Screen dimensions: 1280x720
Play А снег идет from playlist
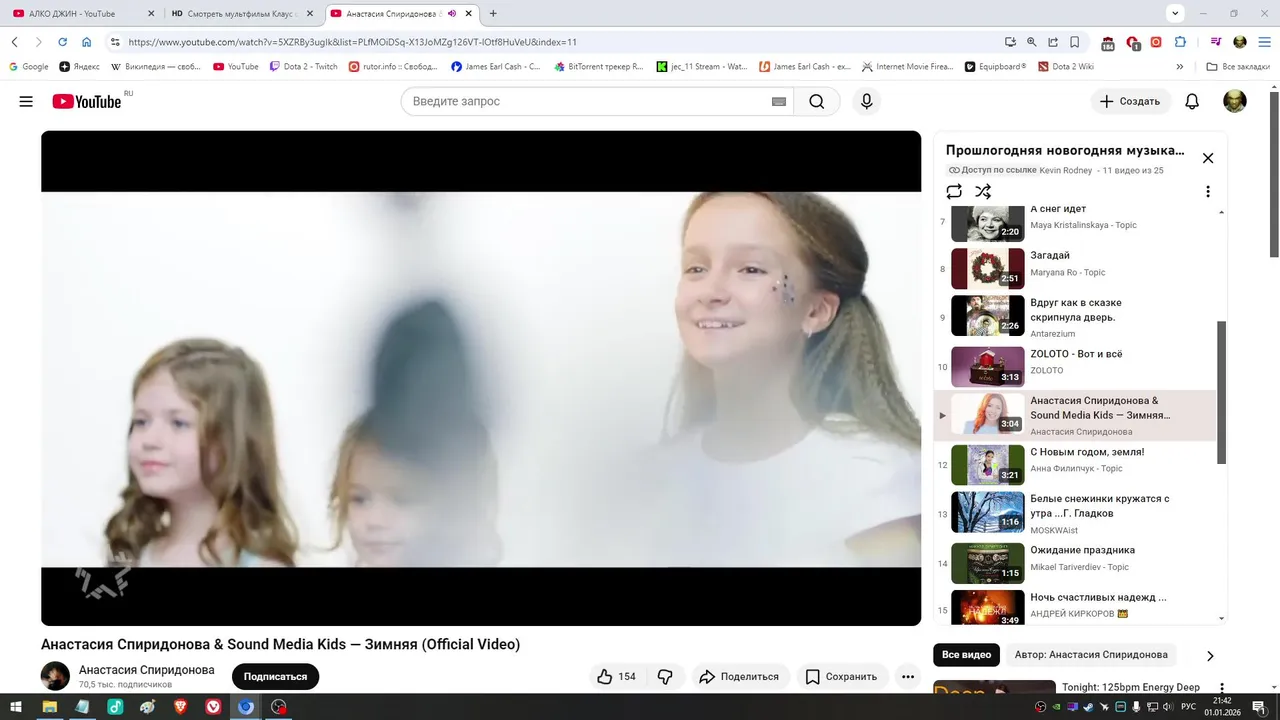[1076, 222]
